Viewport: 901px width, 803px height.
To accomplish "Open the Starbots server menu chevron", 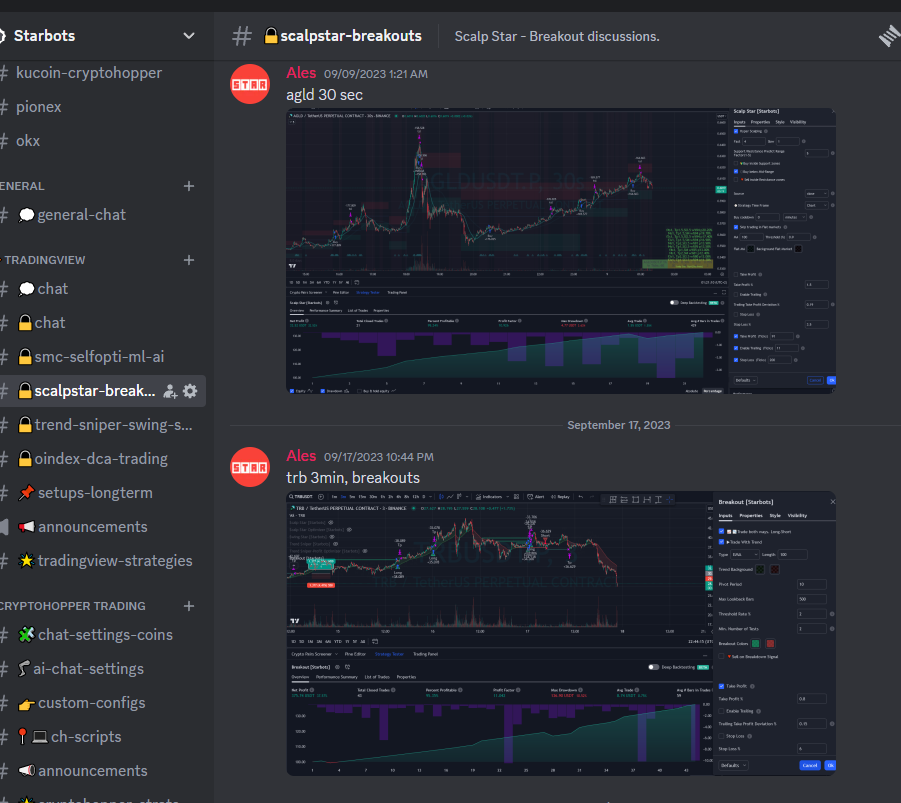I will click(188, 36).
